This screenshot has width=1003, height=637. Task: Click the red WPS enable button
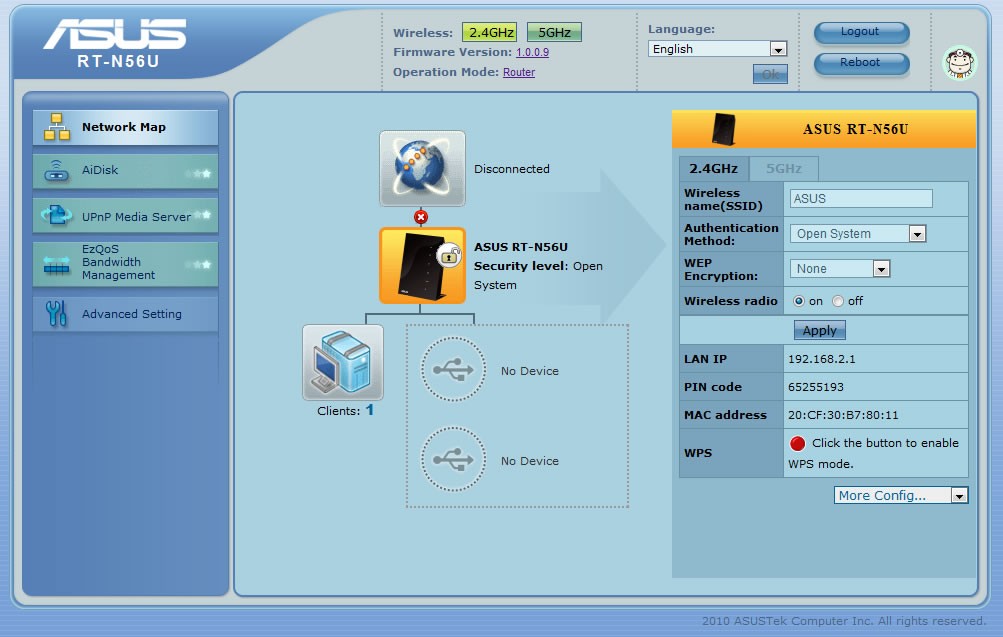[x=797, y=443]
